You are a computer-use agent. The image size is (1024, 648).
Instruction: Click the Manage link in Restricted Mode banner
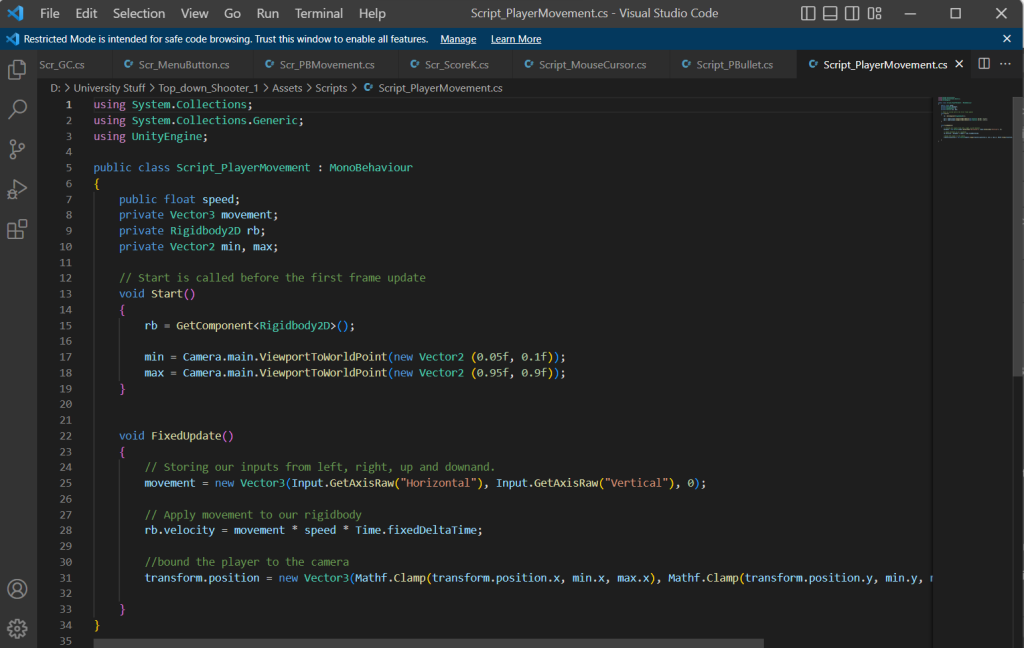458,39
